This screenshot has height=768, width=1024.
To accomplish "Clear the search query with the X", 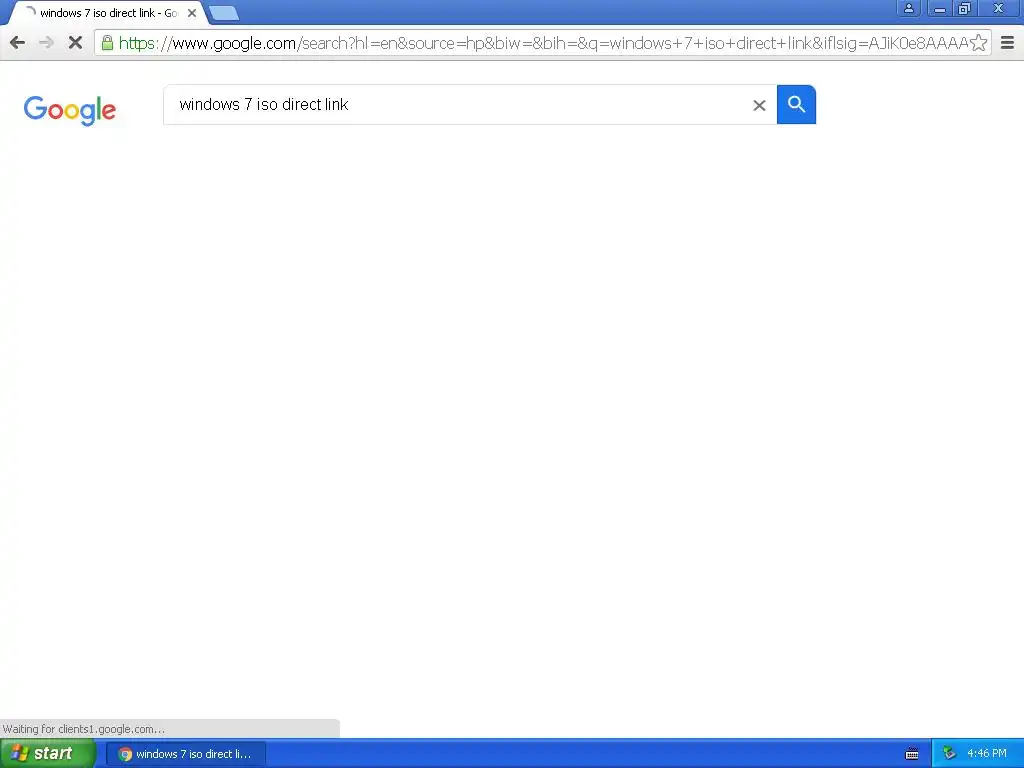I will pyautogui.click(x=759, y=105).
